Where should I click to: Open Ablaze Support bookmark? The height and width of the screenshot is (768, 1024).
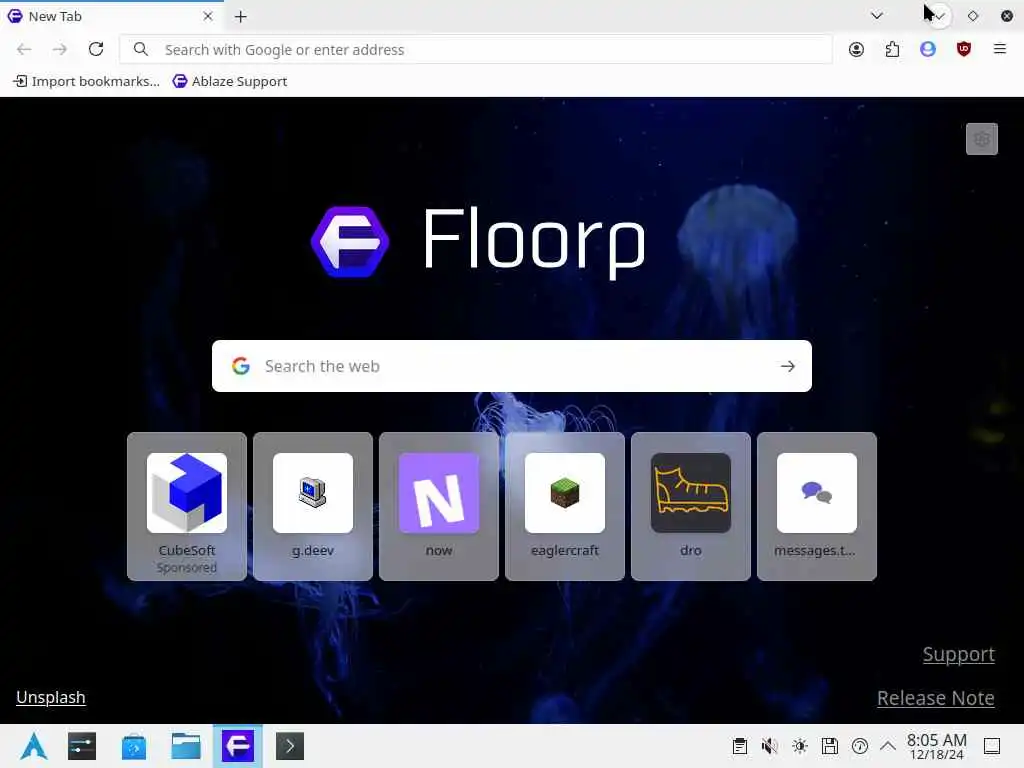(230, 81)
